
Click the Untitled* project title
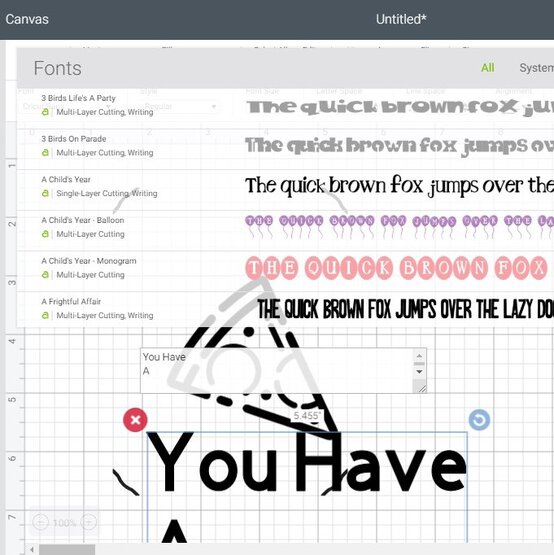[x=401, y=19]
